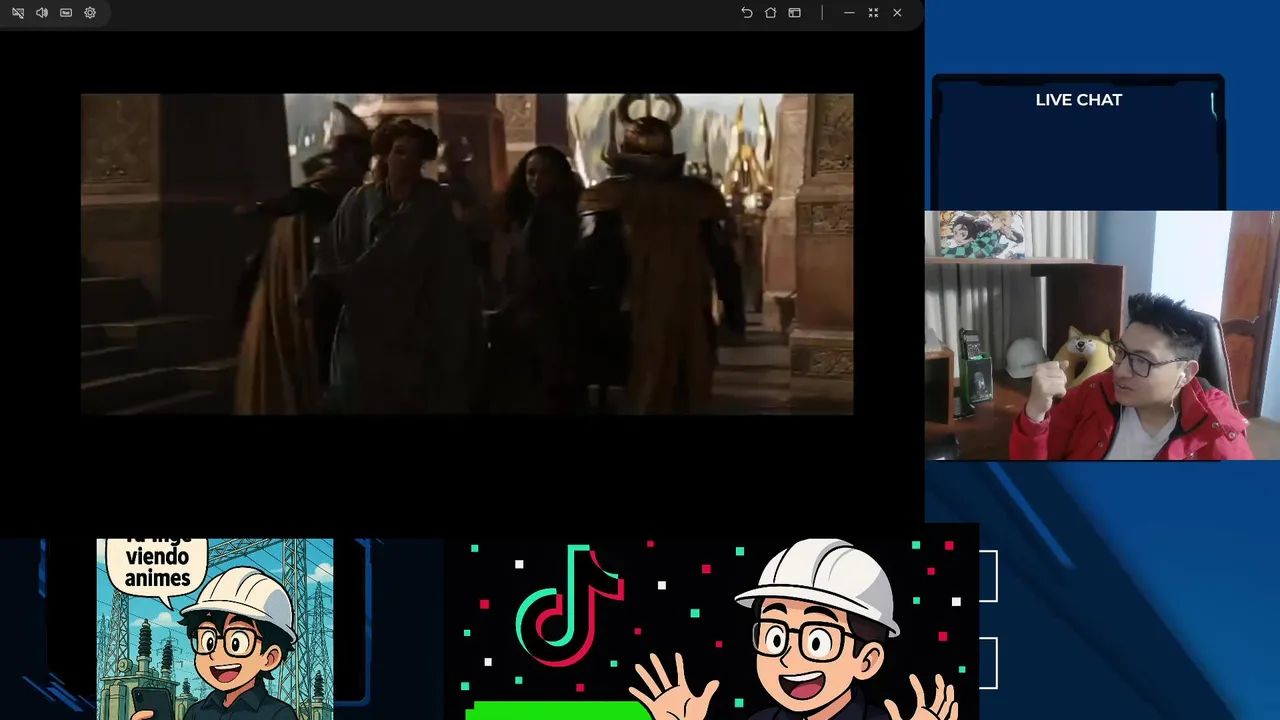Click the LIVE CHAT header
The height and width of the screenshot is (720, 1280).
point(1079,100)
